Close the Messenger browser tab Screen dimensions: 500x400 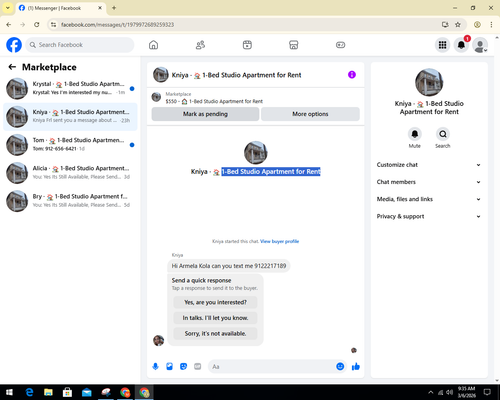[100, 8]
